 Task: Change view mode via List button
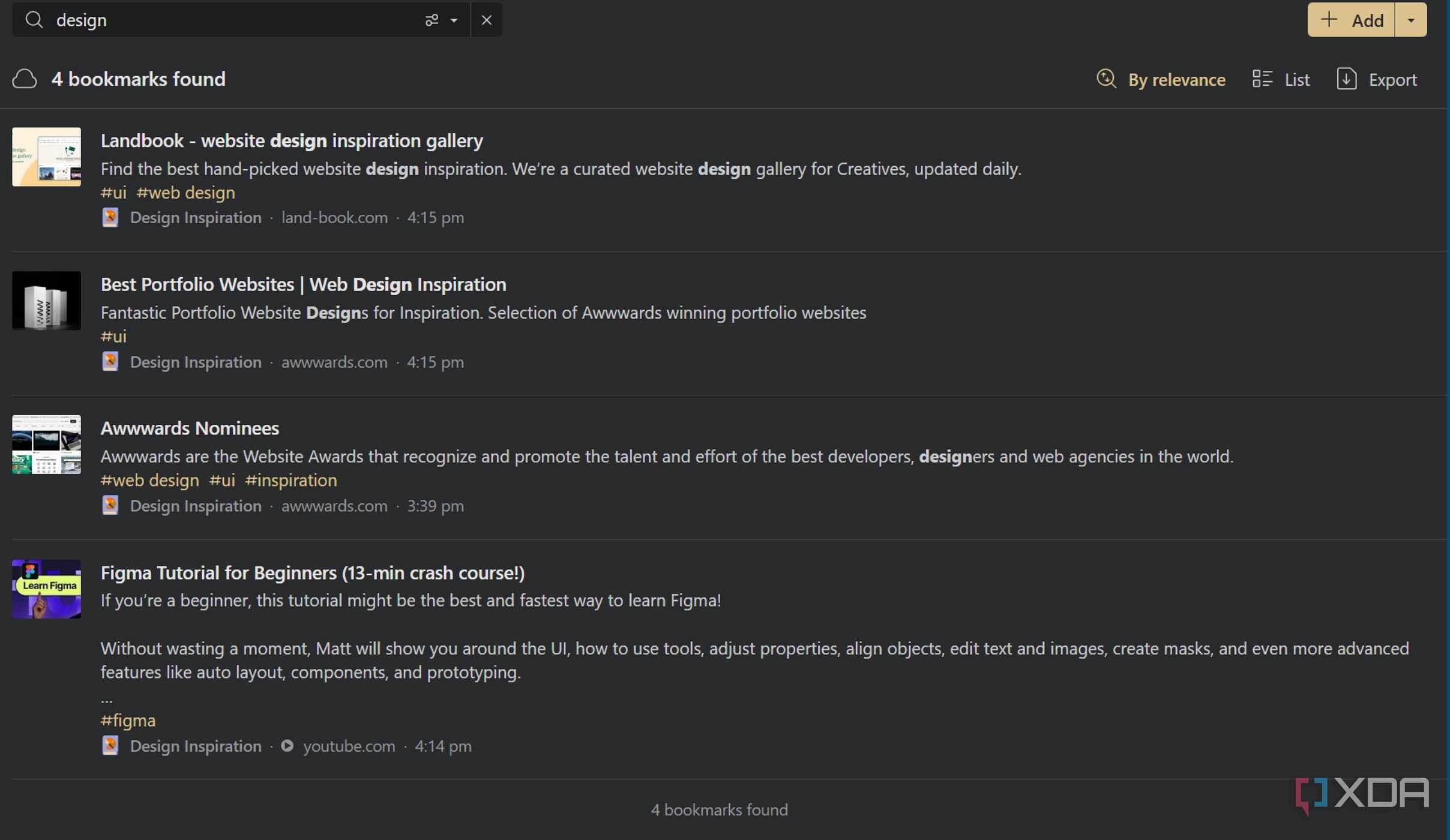pyautogui.click(x=1281, y=79)
